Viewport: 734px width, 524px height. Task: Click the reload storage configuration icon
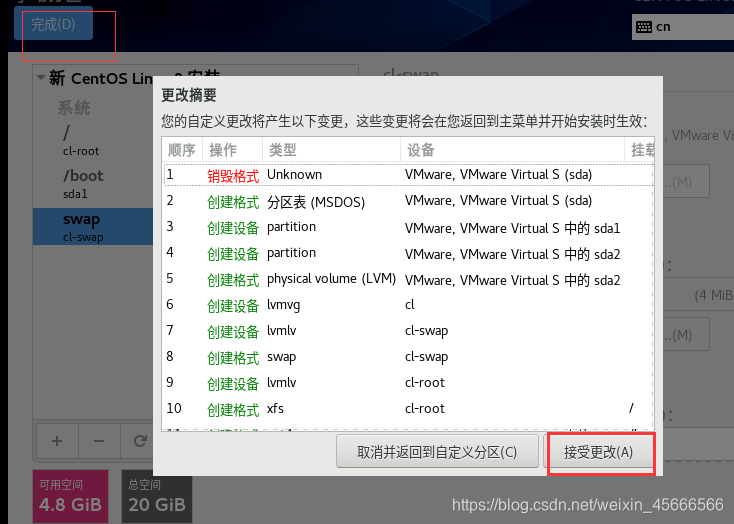point(139,441)
